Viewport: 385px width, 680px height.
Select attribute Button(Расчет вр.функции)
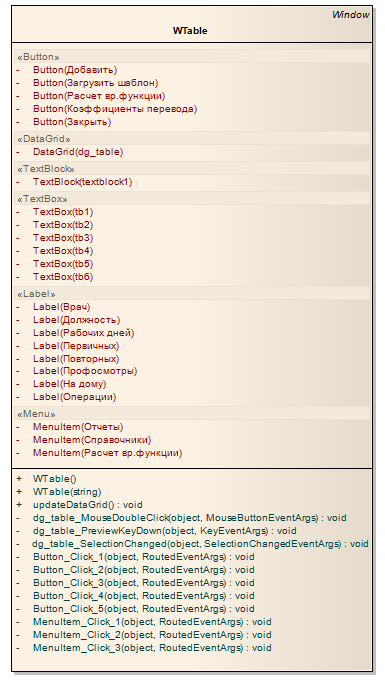tap(99, 96)
